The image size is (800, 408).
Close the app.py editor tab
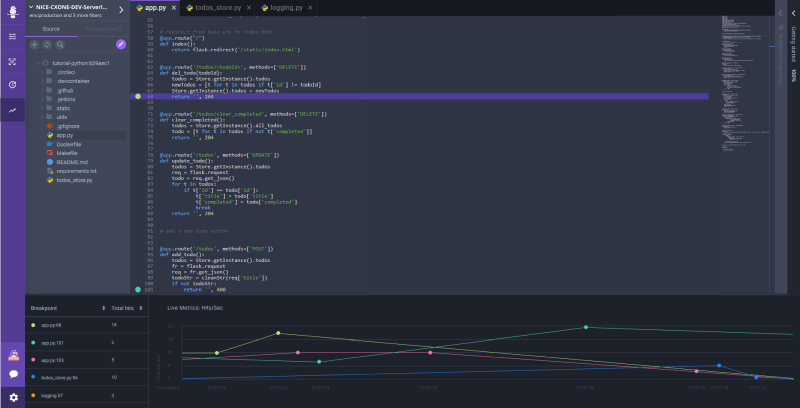(x=174, y=8)
